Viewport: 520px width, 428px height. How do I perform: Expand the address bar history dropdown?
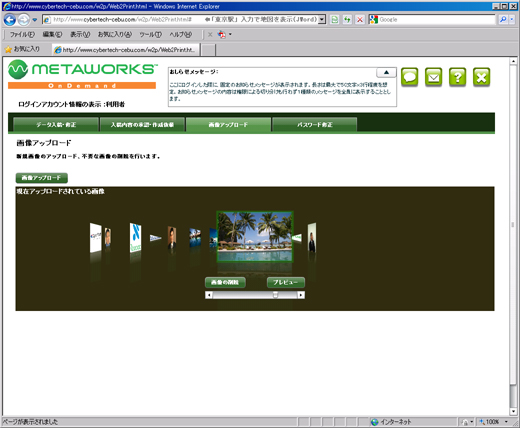coord(322,20)
